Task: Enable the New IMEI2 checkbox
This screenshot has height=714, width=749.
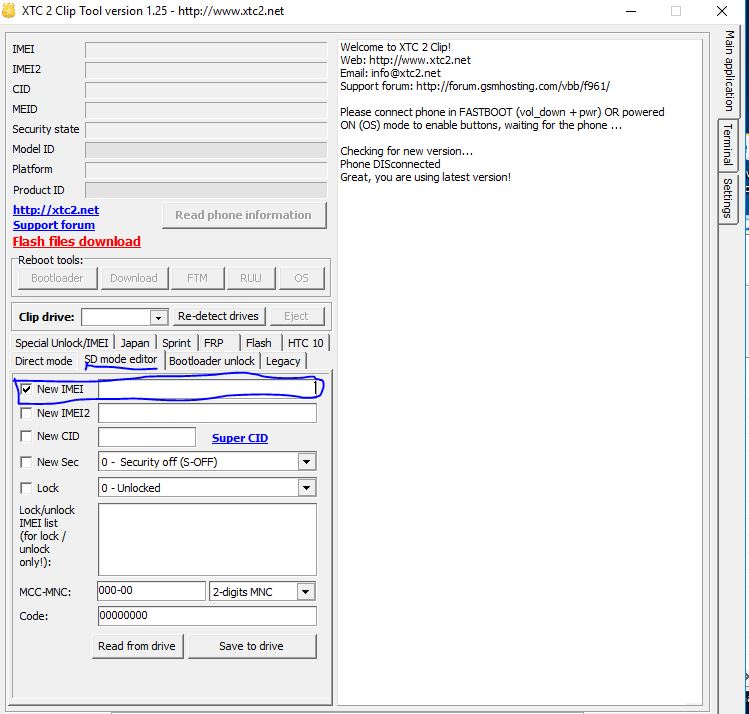Action: click(x=26, y=413)
